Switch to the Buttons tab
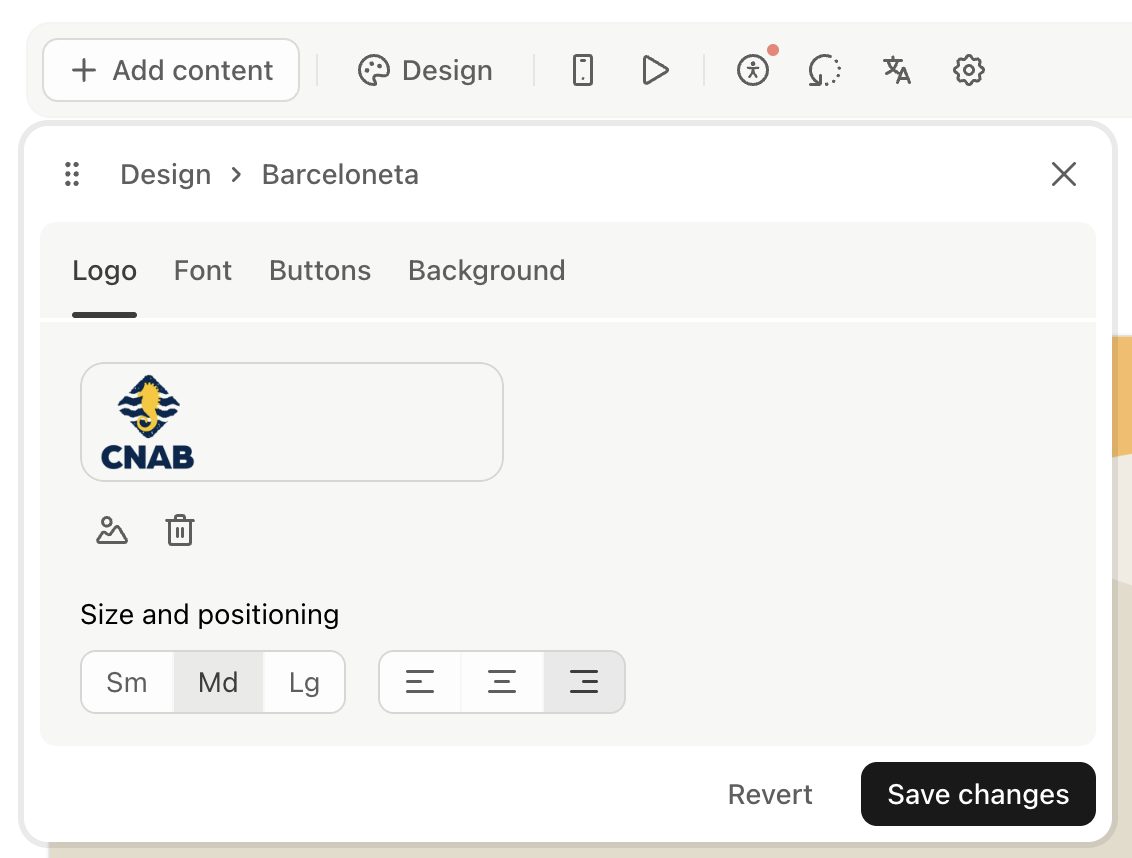 [320, 271]
